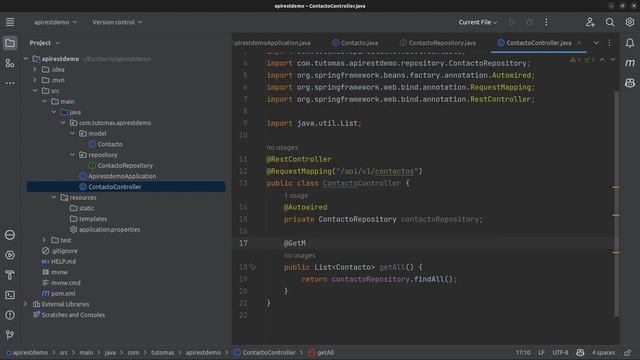The image size is (640, 360).
Task: Open the Services tool window icon
Action: click(10, 235)
